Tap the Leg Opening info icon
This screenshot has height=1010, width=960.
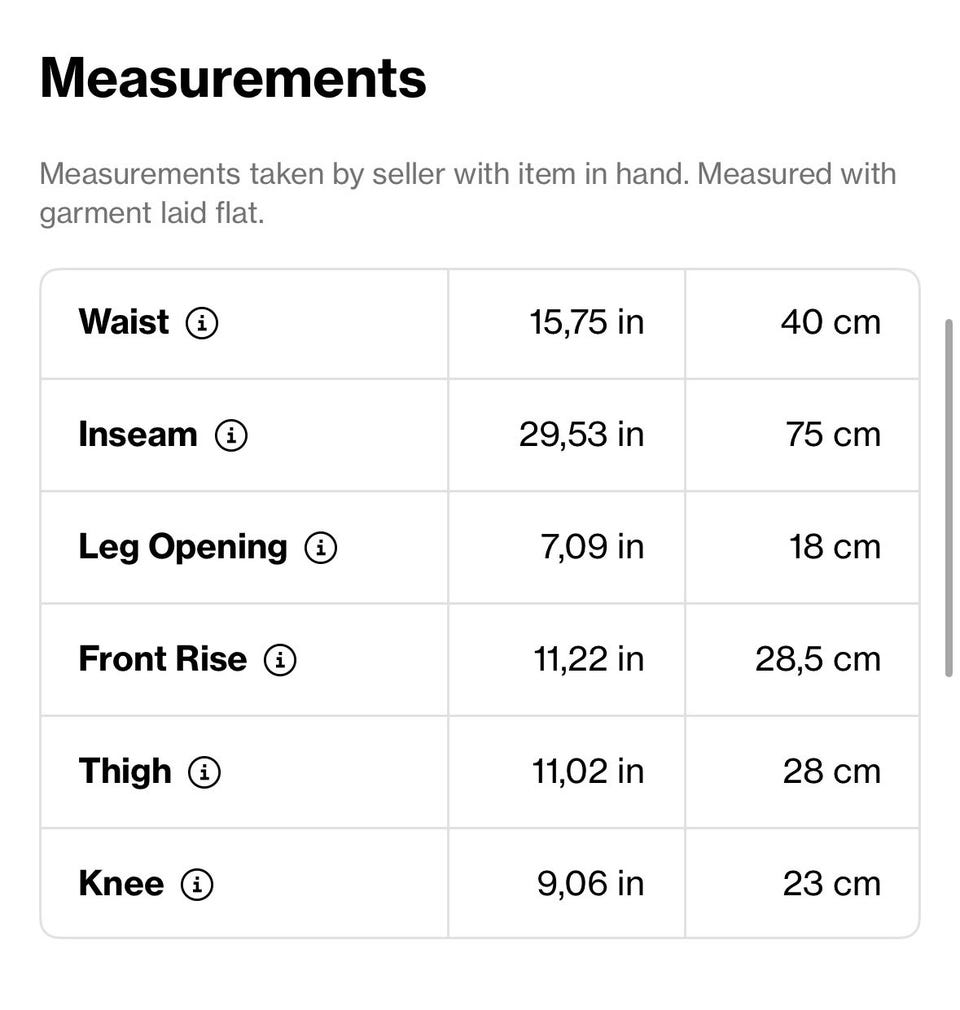click(321, 548)
